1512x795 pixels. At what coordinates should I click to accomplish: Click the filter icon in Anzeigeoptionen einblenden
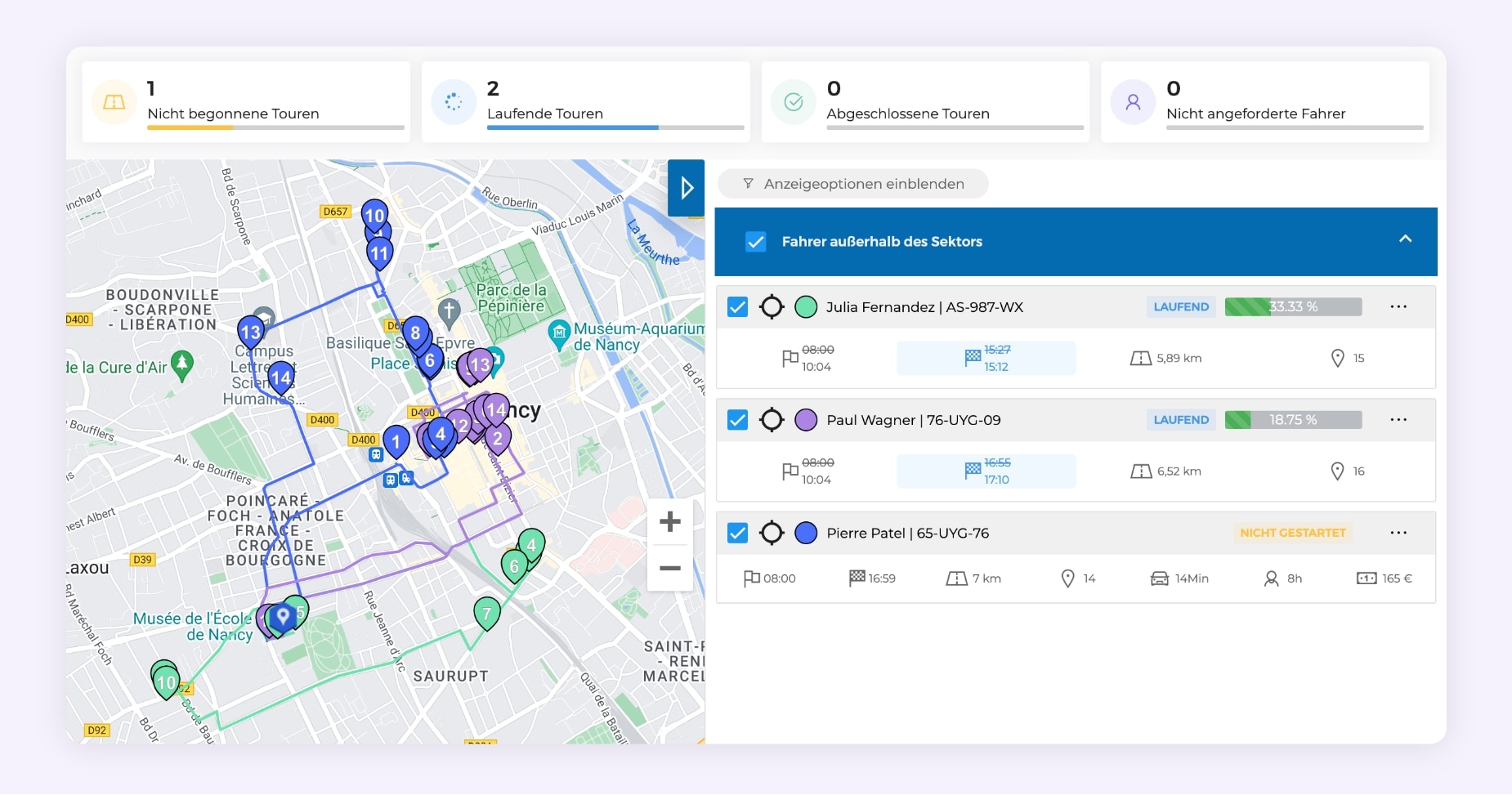[749, 183]
